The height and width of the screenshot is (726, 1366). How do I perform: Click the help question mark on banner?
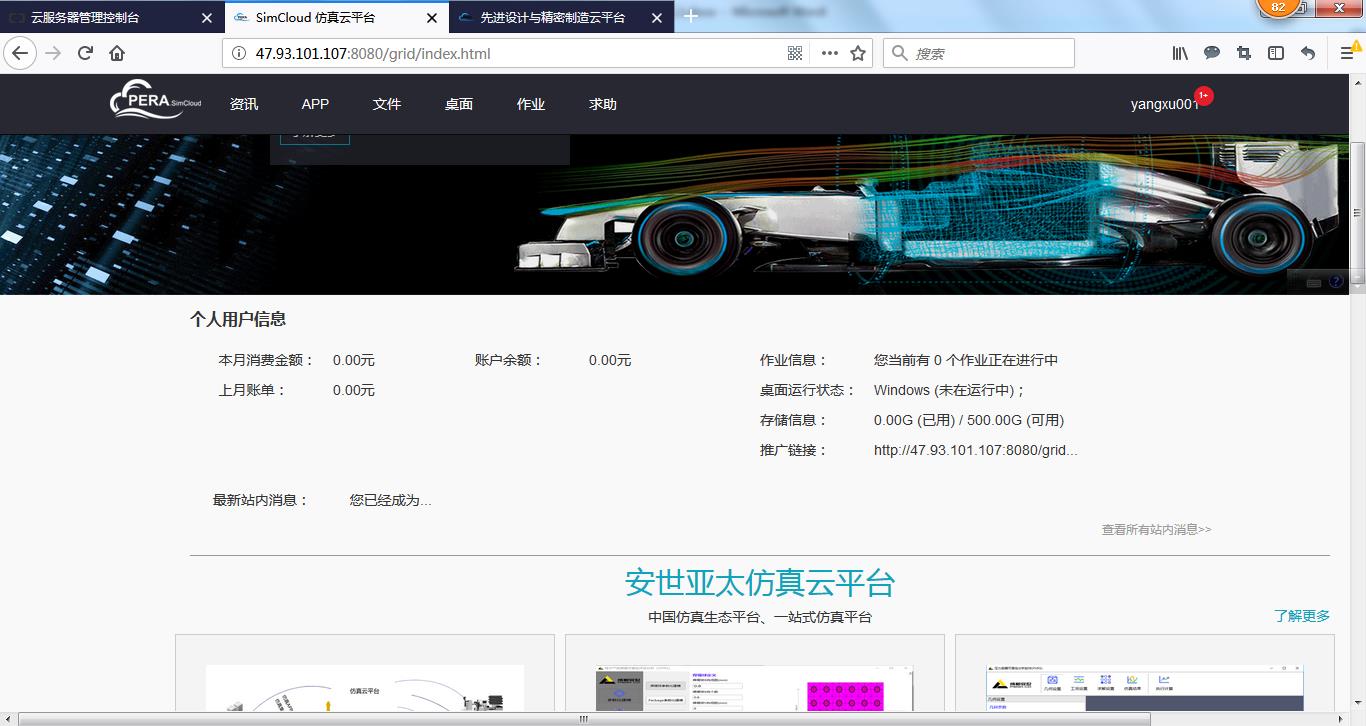pos(1336,282)
